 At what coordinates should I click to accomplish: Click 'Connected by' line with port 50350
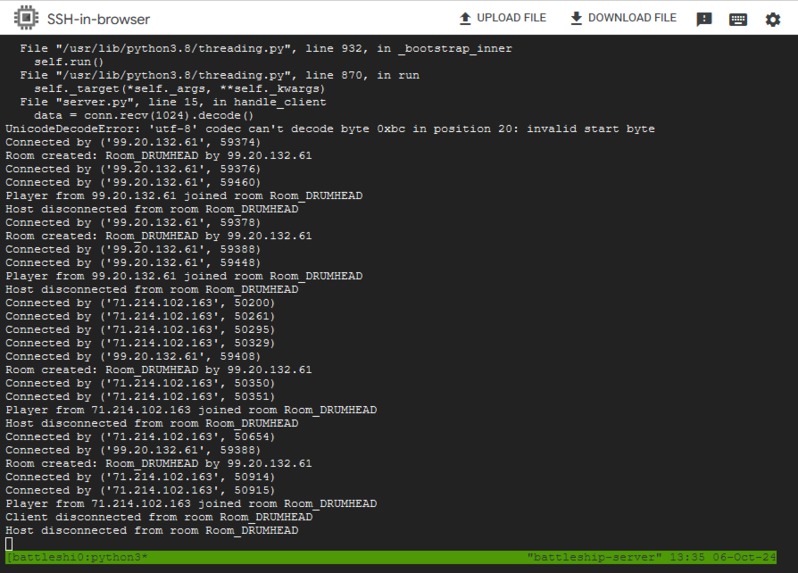(140, 384)
